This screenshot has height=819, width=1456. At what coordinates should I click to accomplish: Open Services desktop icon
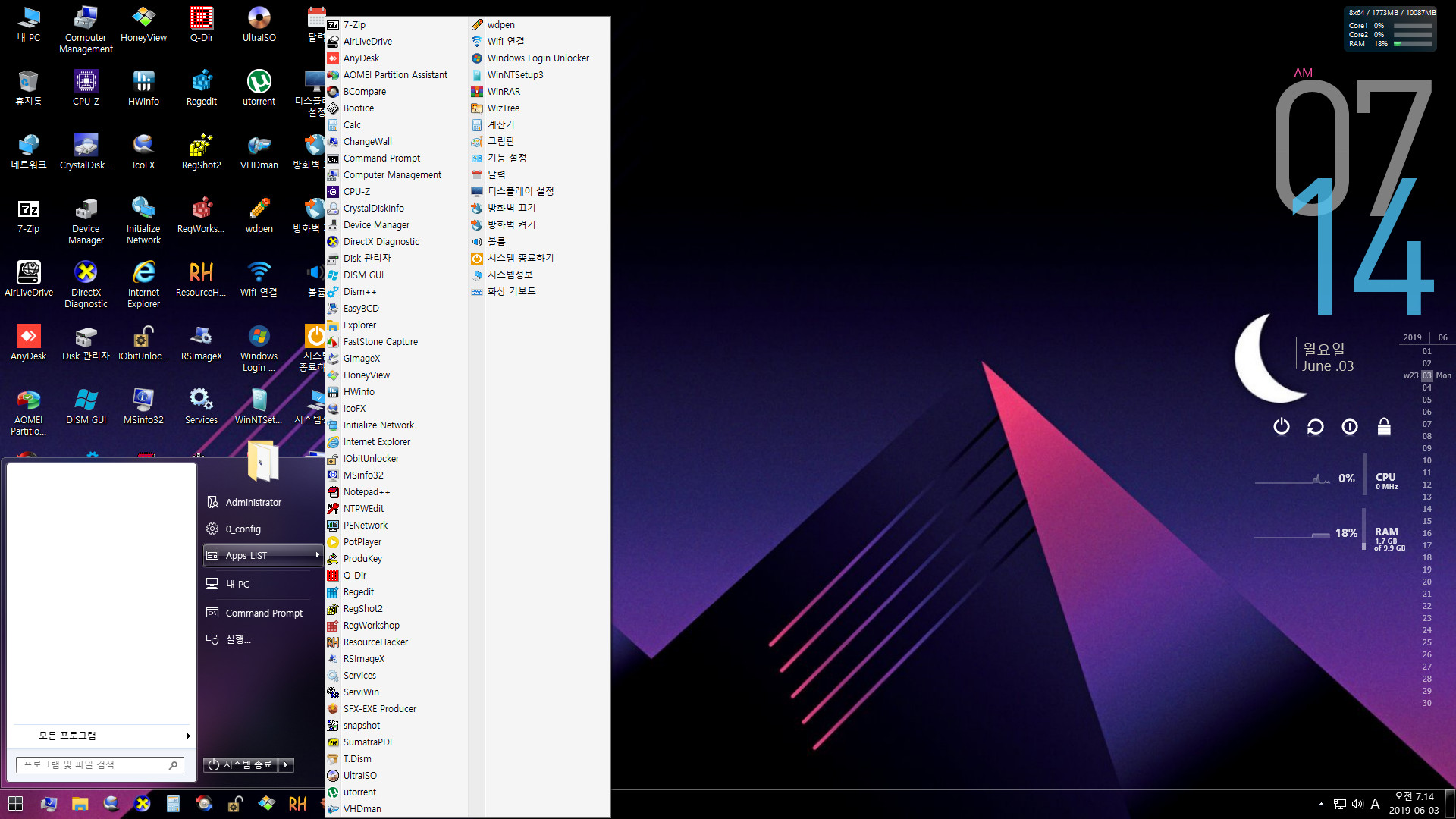(201, 406)
